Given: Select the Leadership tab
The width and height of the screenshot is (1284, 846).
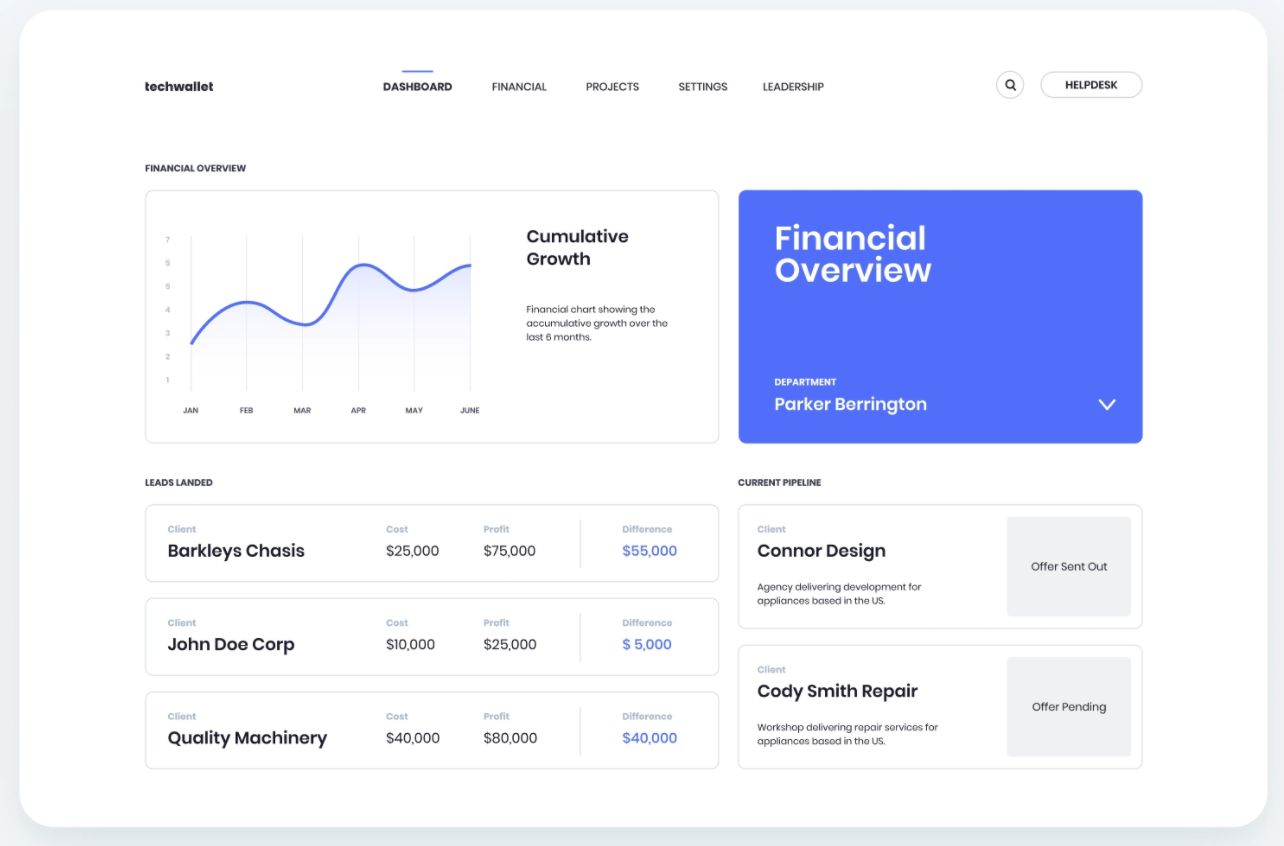Looking at the screenshot, I should click(793, 87).
